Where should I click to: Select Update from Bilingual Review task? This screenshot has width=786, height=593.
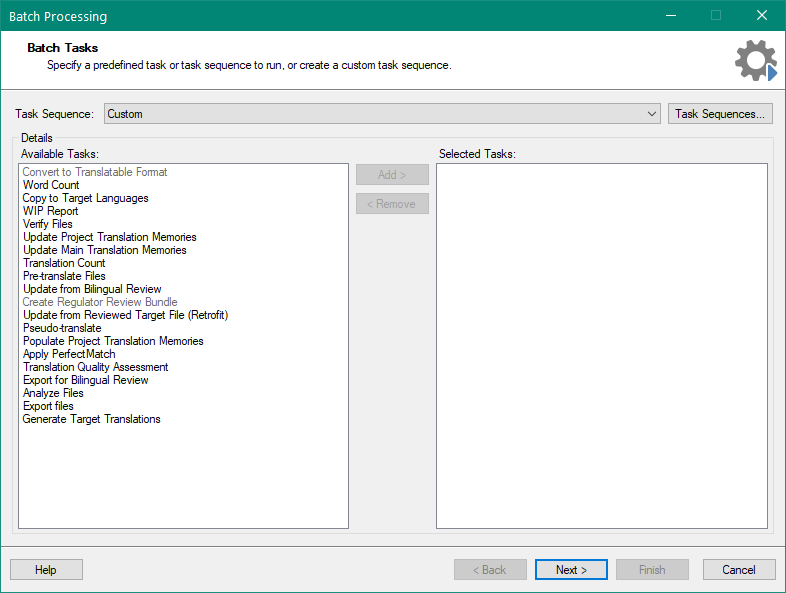pyautogui.click(x=92, y=289)
